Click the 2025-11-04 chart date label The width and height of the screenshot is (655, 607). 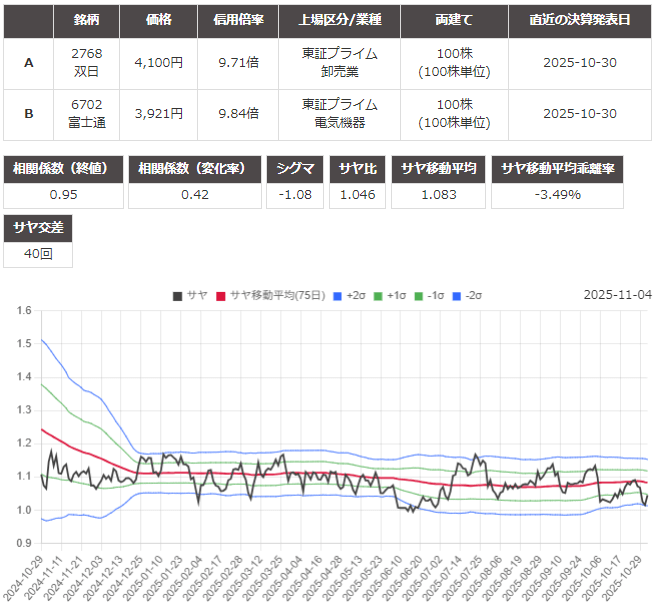point(617,295)
